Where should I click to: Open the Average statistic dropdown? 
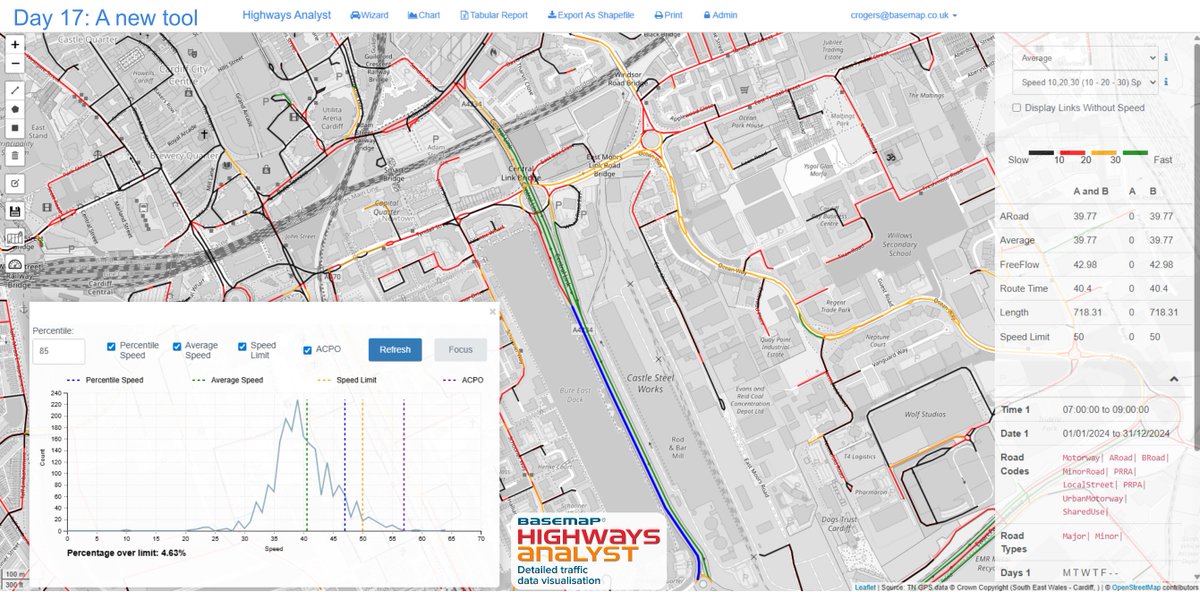tap(1085, 58)
